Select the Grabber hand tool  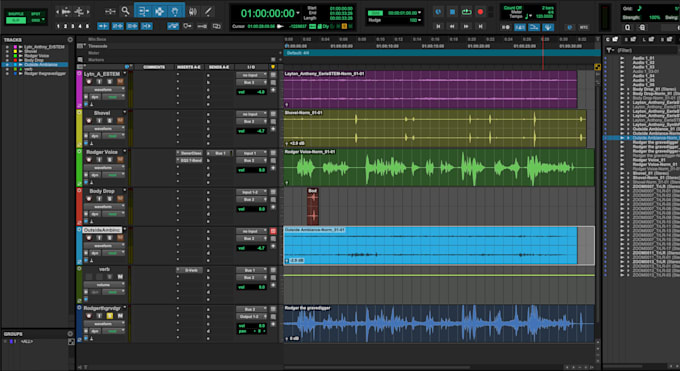(175, 11)
